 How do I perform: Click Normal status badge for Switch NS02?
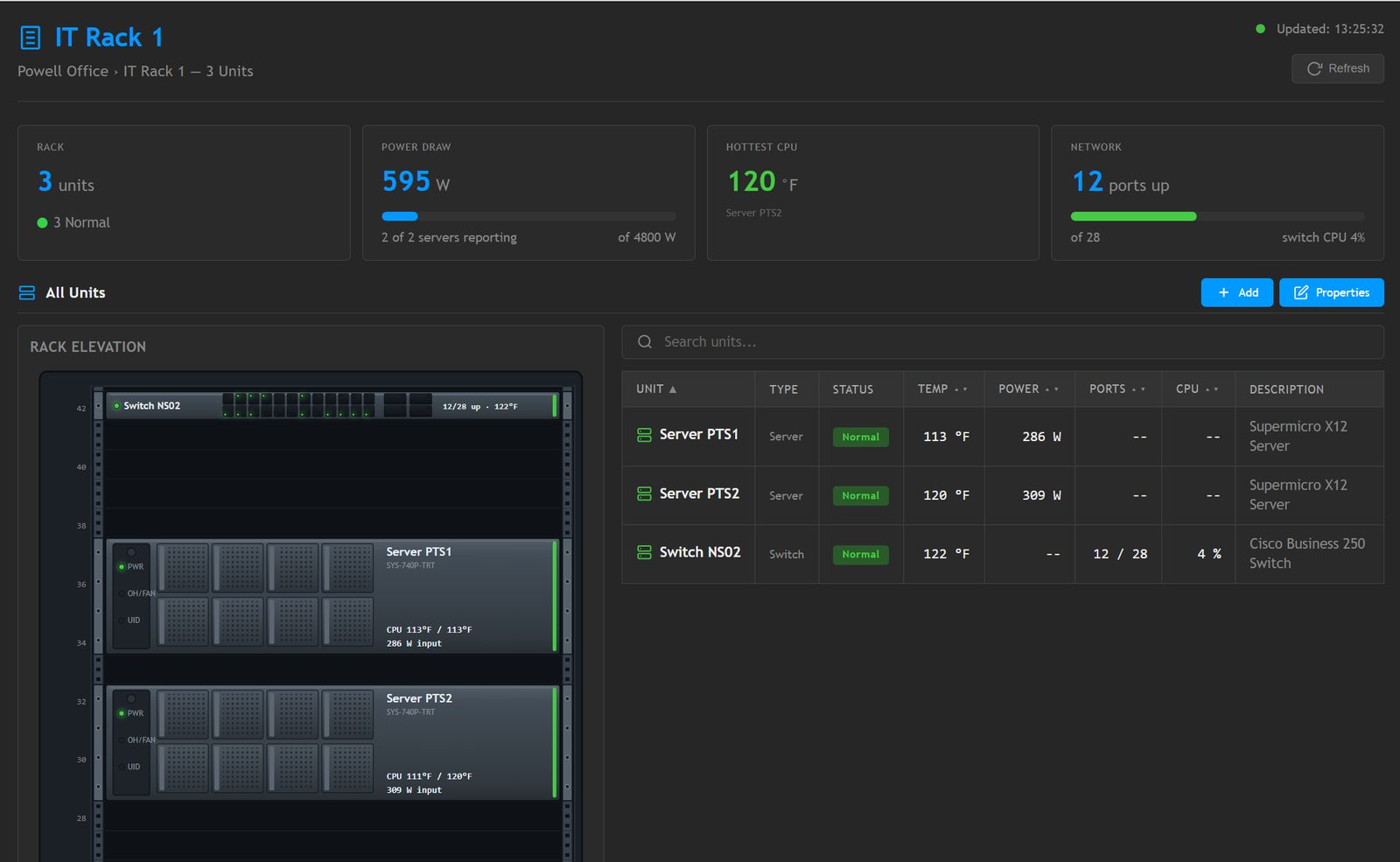(860, 554)
